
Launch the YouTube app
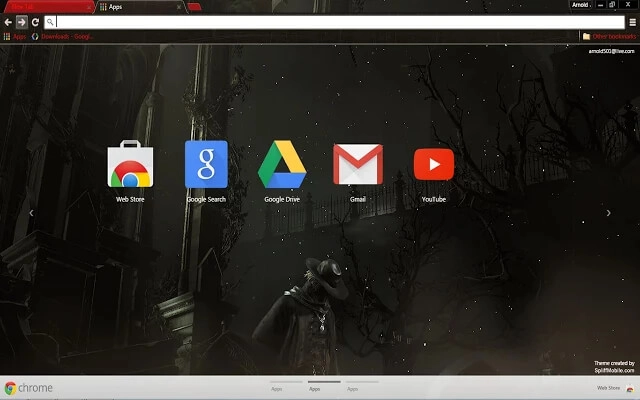tap(434, 164)
